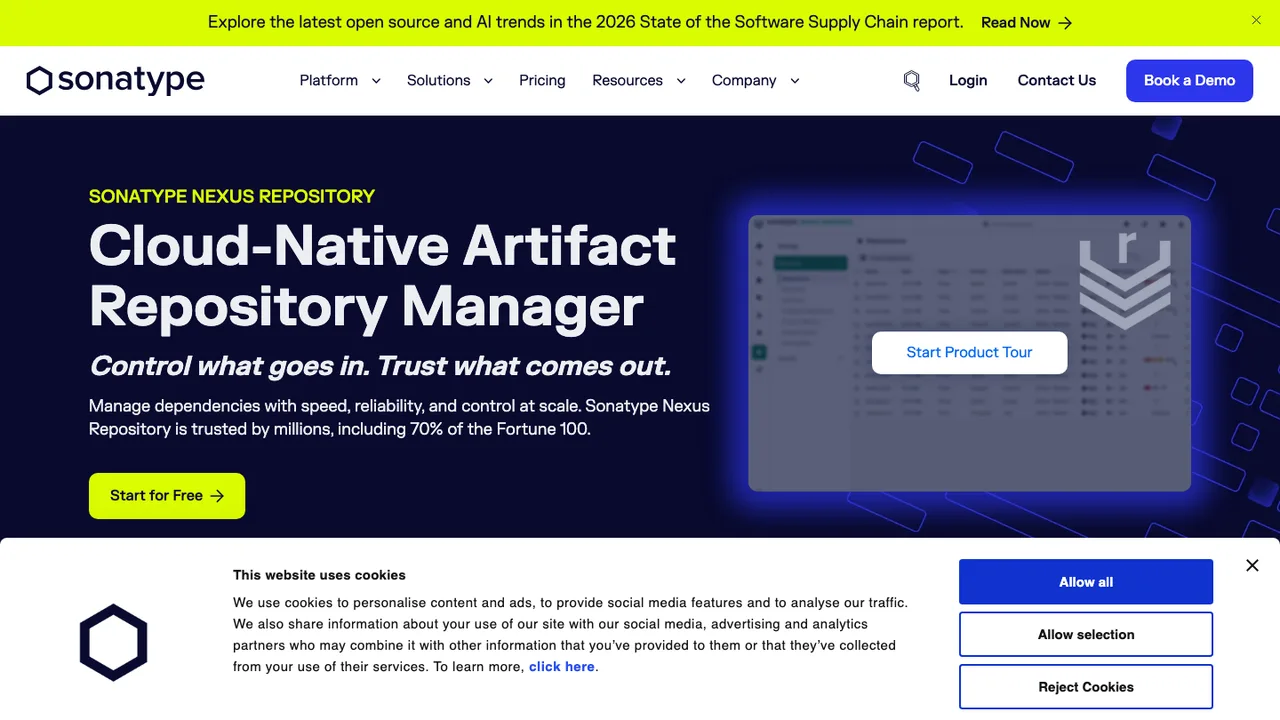Click the Start Product Tour button
The image size is (1280, 720).
pos(969,353)
